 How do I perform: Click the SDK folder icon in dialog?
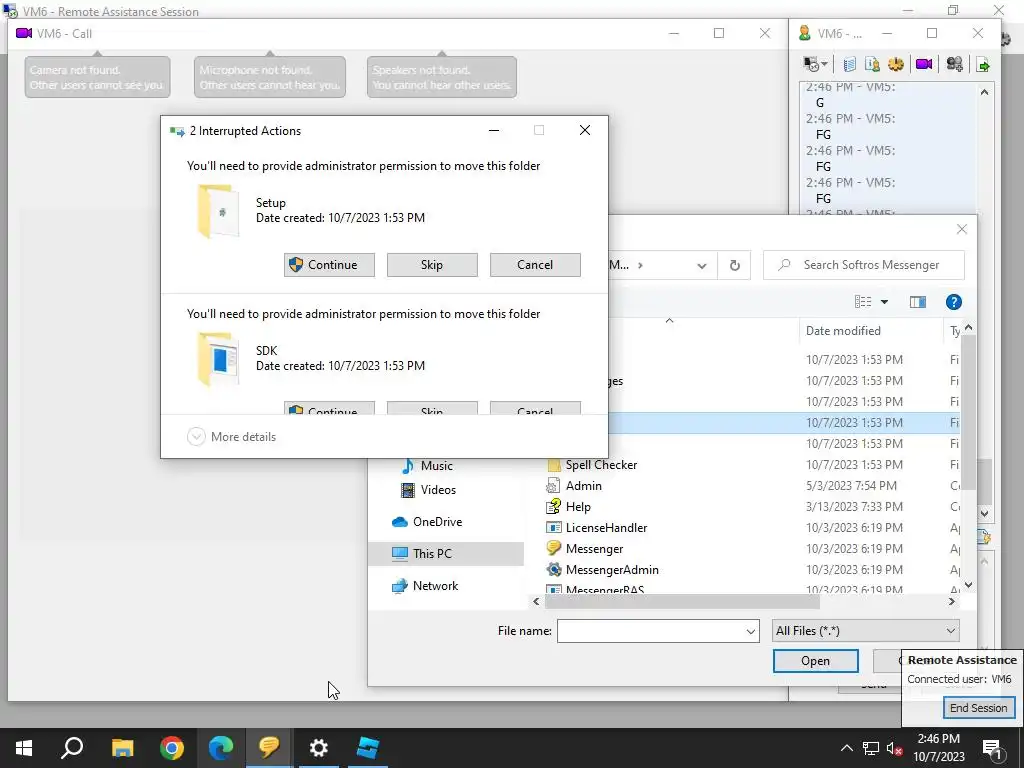point(218,359)
